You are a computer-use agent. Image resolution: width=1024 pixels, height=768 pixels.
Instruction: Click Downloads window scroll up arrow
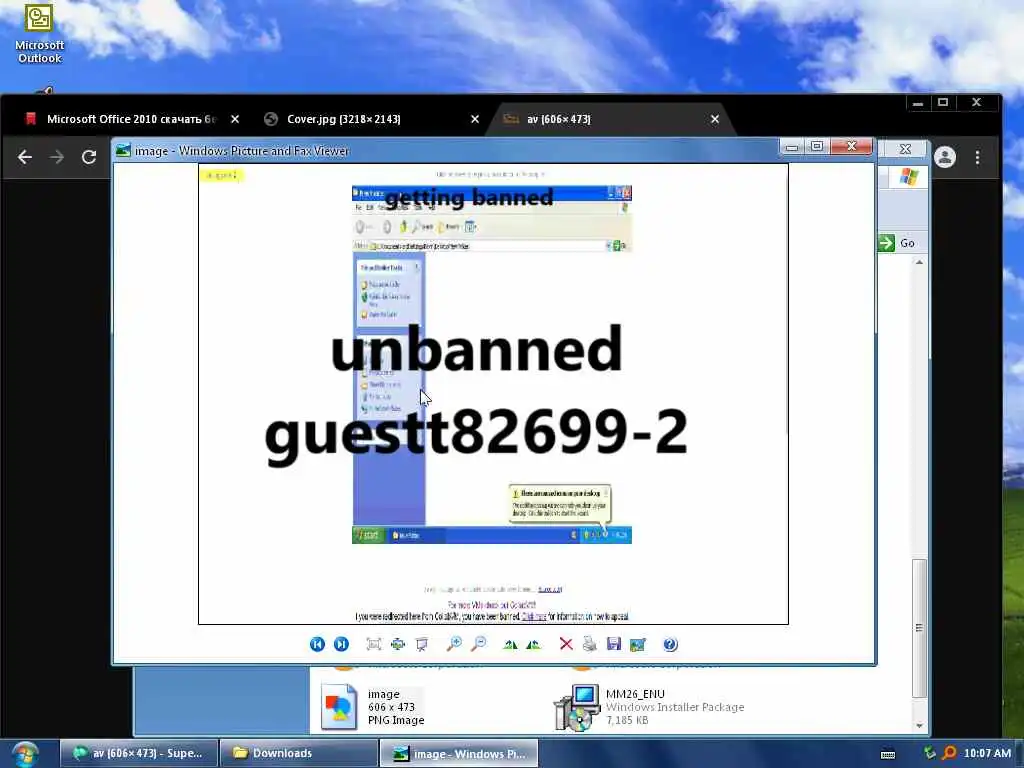click(x=920, y=263)
